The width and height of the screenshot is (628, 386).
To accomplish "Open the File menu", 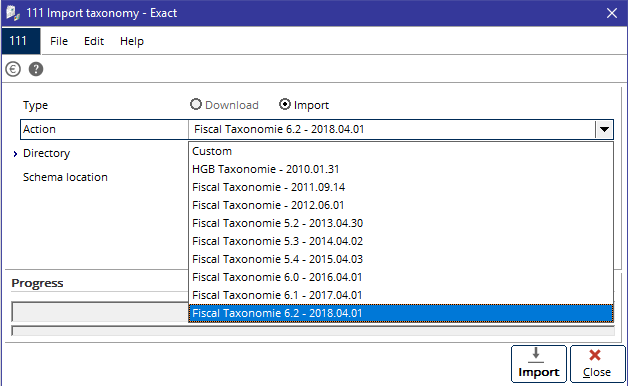I will pyautogui.click(x=59, y=41).
